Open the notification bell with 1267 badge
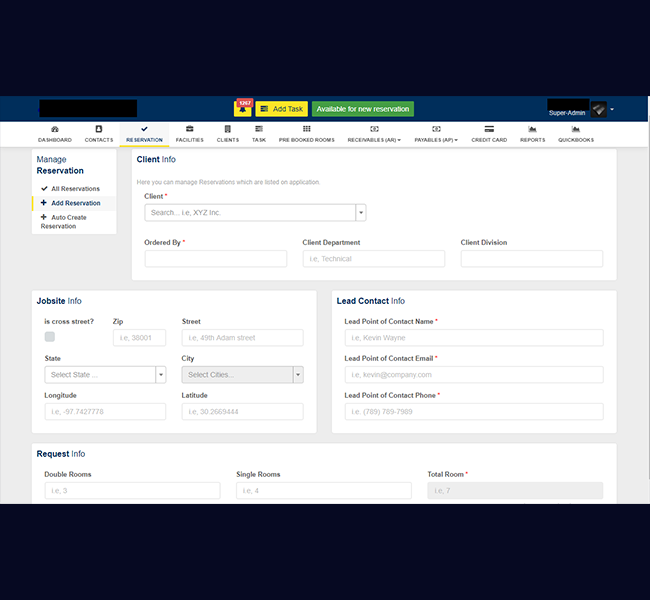 click(x=242, y=108)
